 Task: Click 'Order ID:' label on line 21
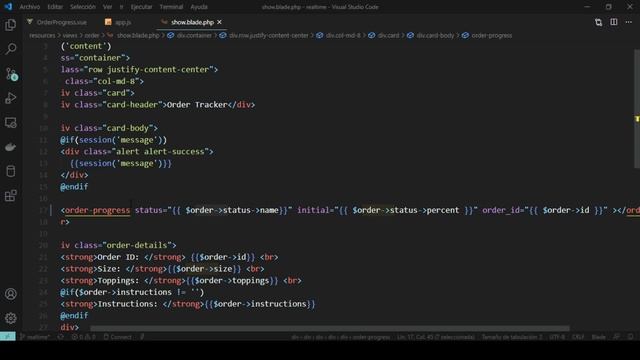tap(118, 257)
